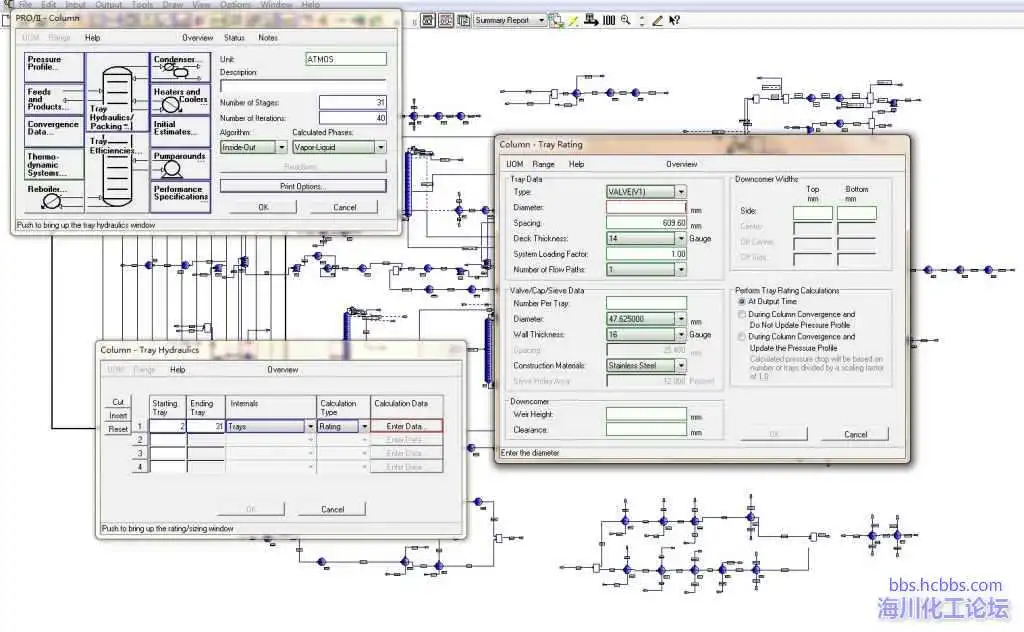The image size is (1024, 632).
Task: Open Help menu in Tray Hydraulics window
Action: tap(178, 370)
